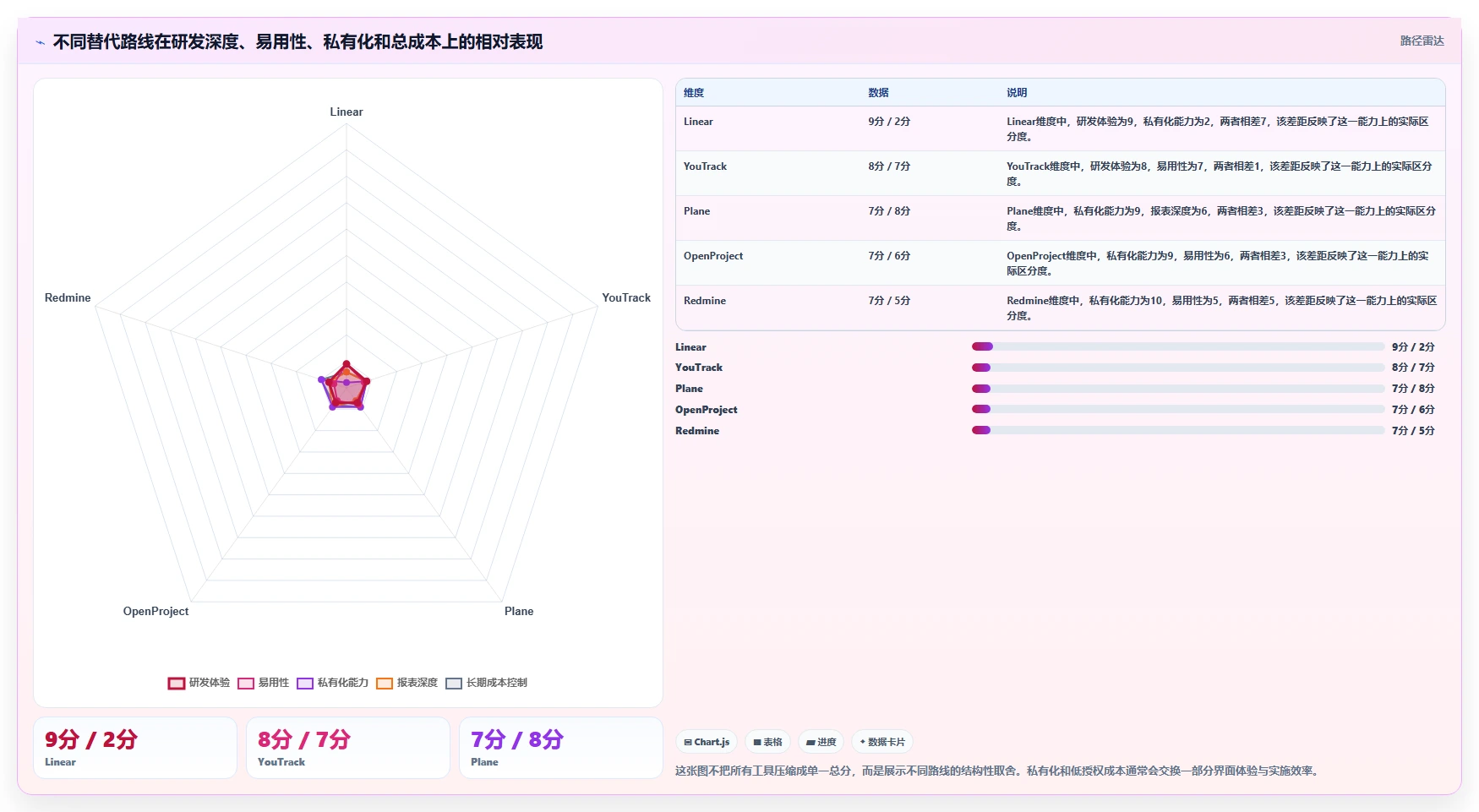Screen dimensions: 1479x812
Task: Click the YouTrack progress bar
Action: coord(1178,368)
